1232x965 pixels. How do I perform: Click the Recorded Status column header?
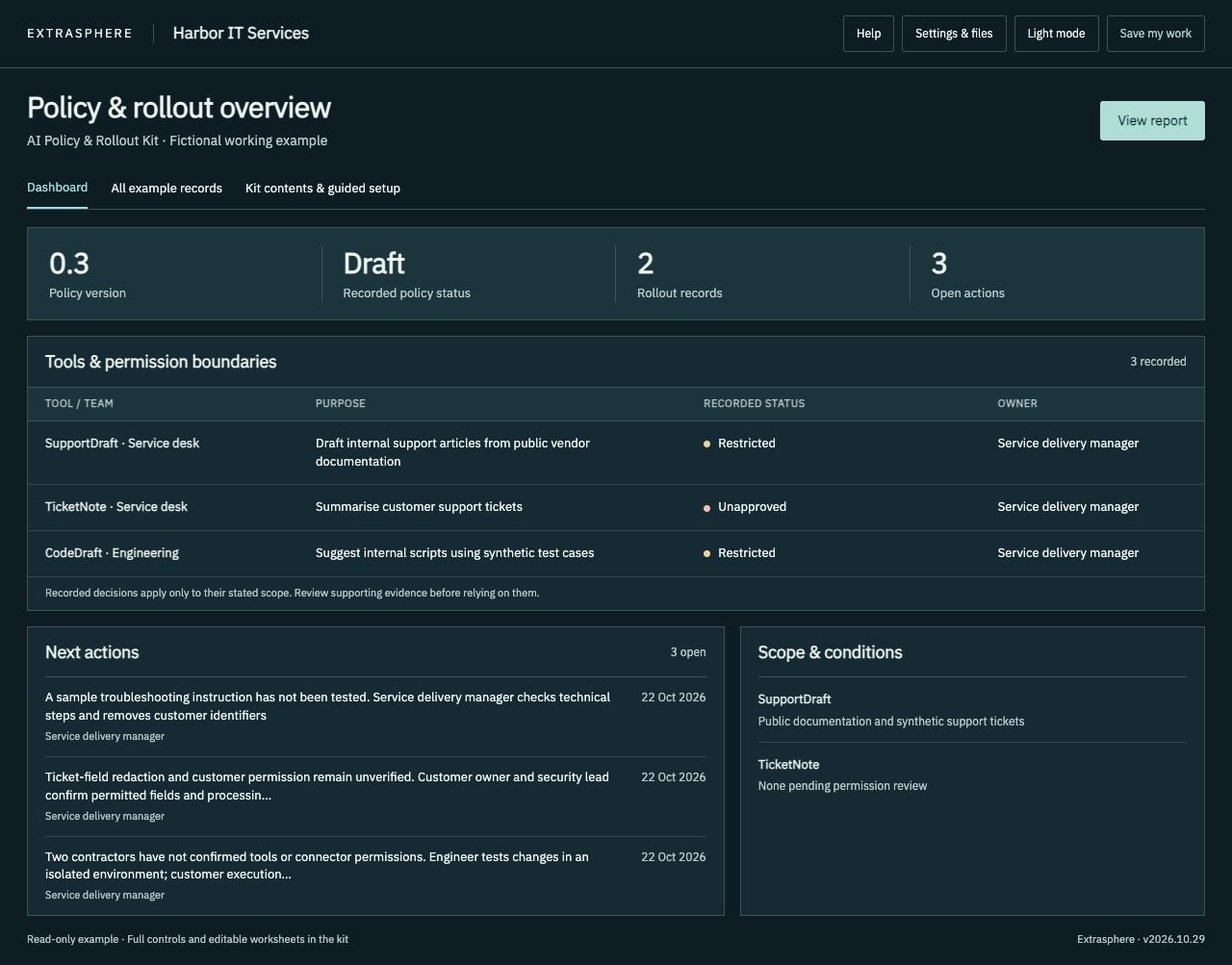(754, 404)
